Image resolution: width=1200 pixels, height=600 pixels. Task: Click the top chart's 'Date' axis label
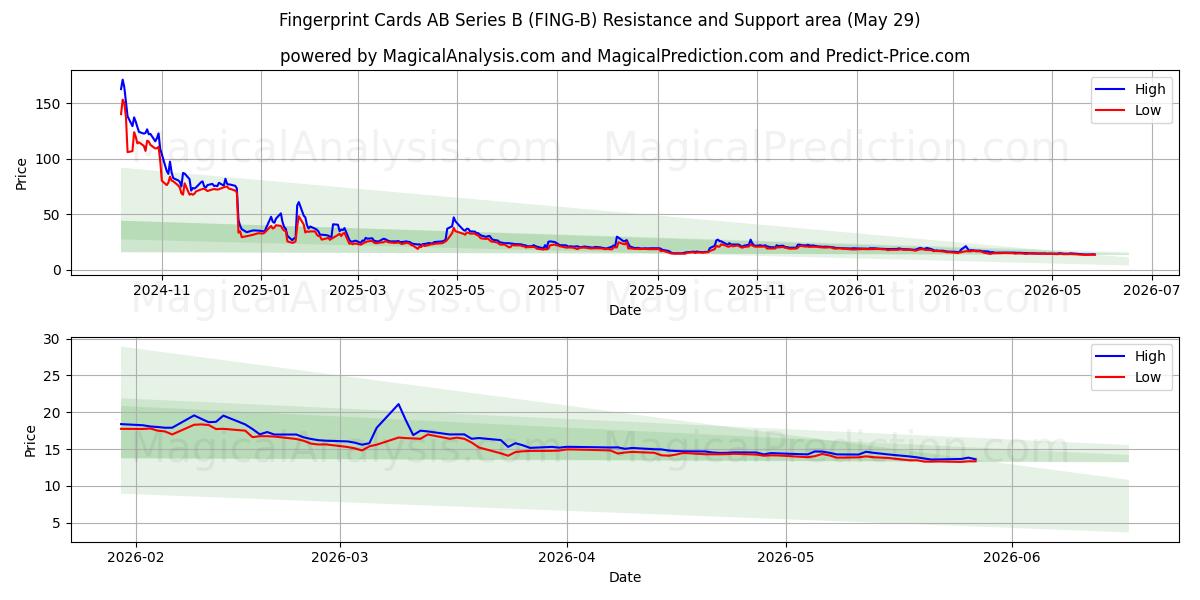(625, 311)
